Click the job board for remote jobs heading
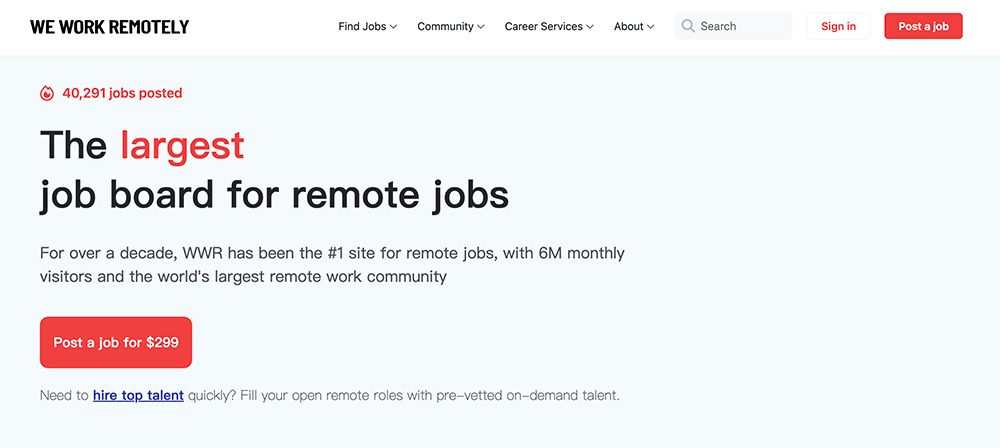This screenshot has width=1000, height=448. [x=274, y=195]
